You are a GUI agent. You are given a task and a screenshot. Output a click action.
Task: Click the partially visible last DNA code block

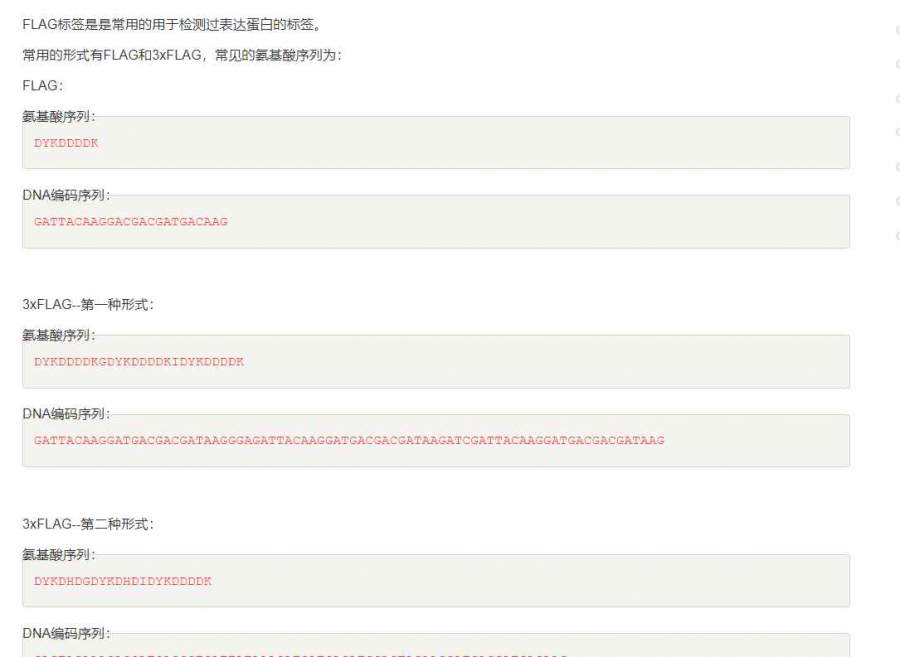coord(436,646)
